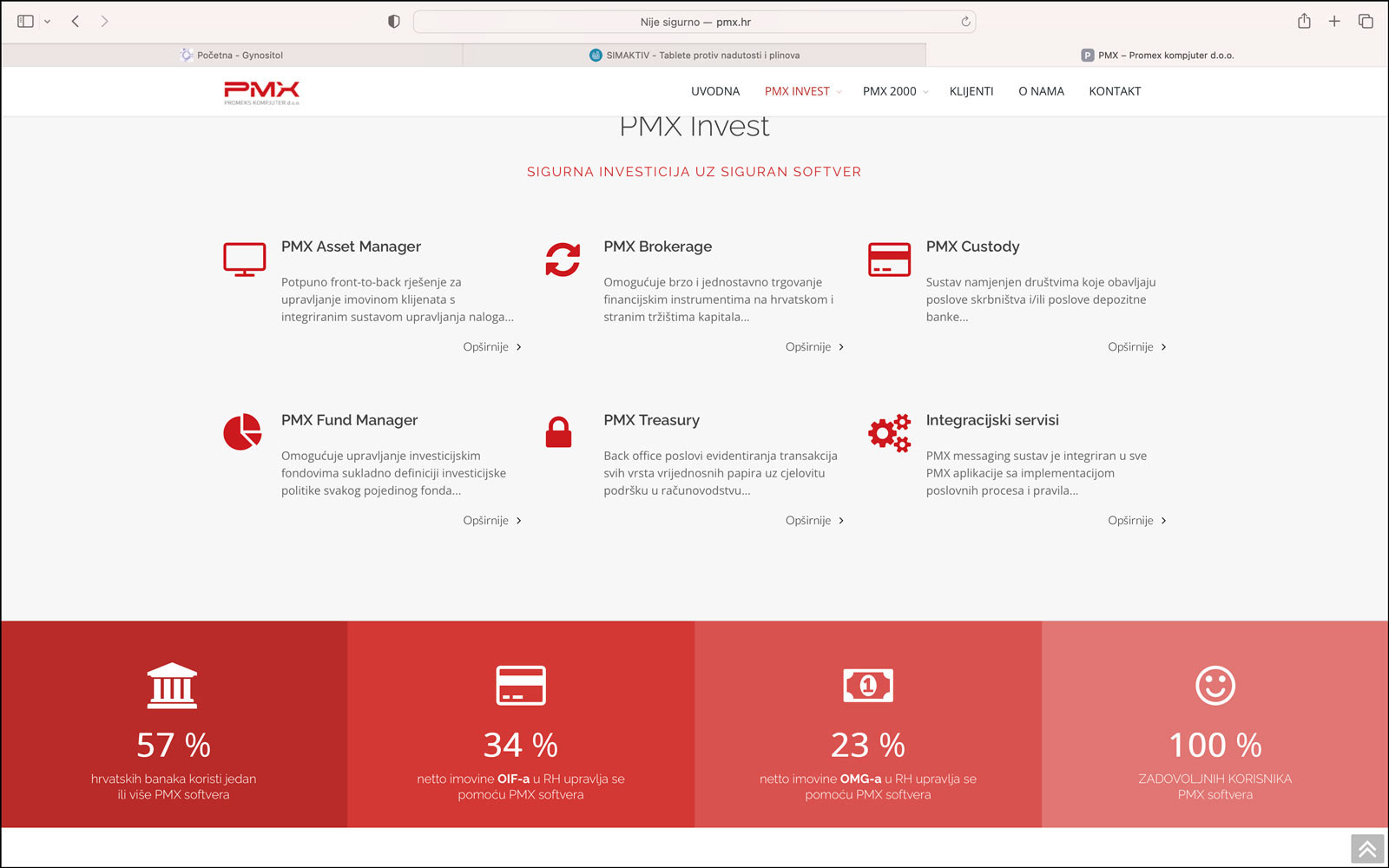The width and height of the screenshot is (1389, 868).
Task: Click the 100 % statistic text
Action: 1215,745
